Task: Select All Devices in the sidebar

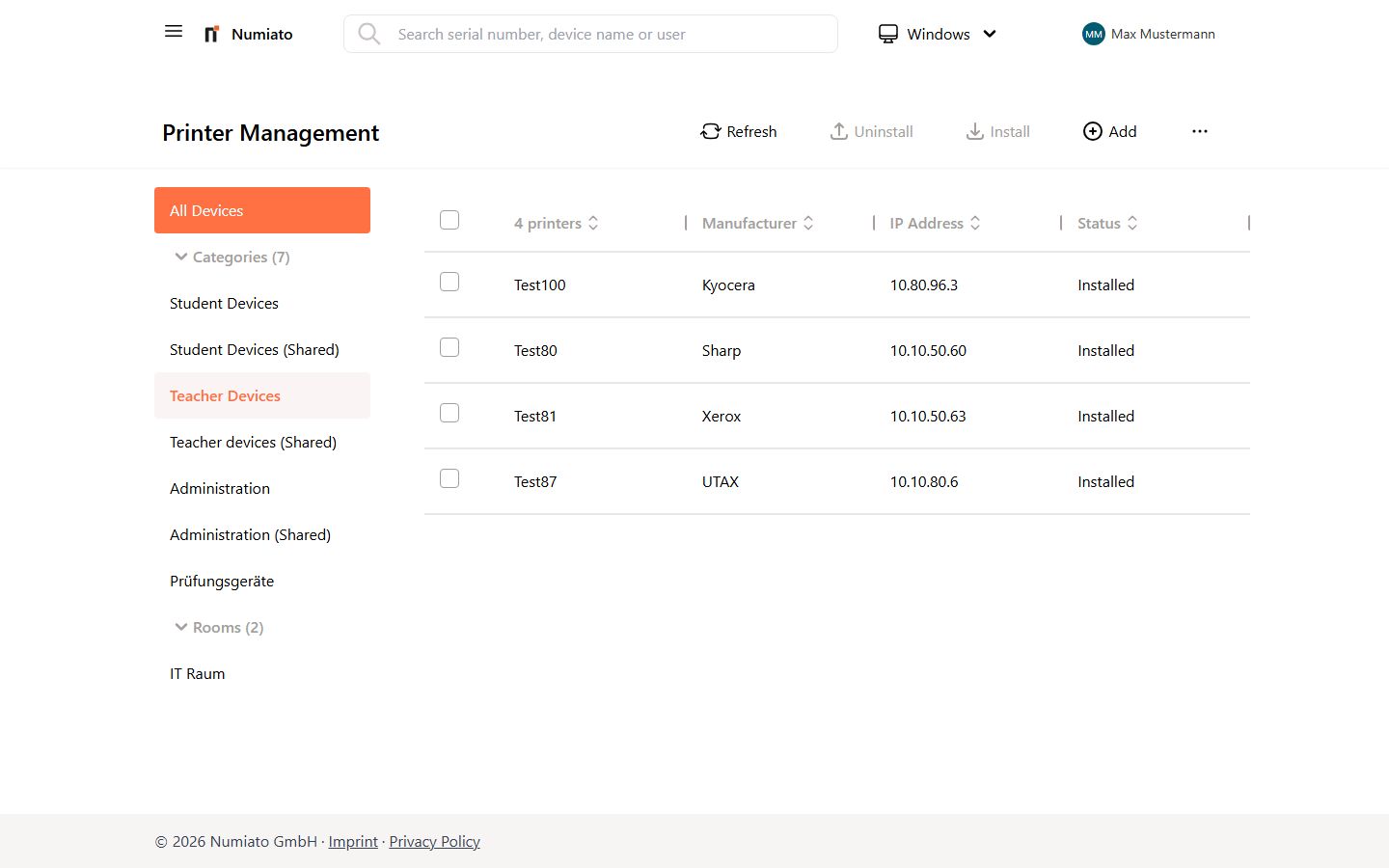Action: tap(262, 210)
